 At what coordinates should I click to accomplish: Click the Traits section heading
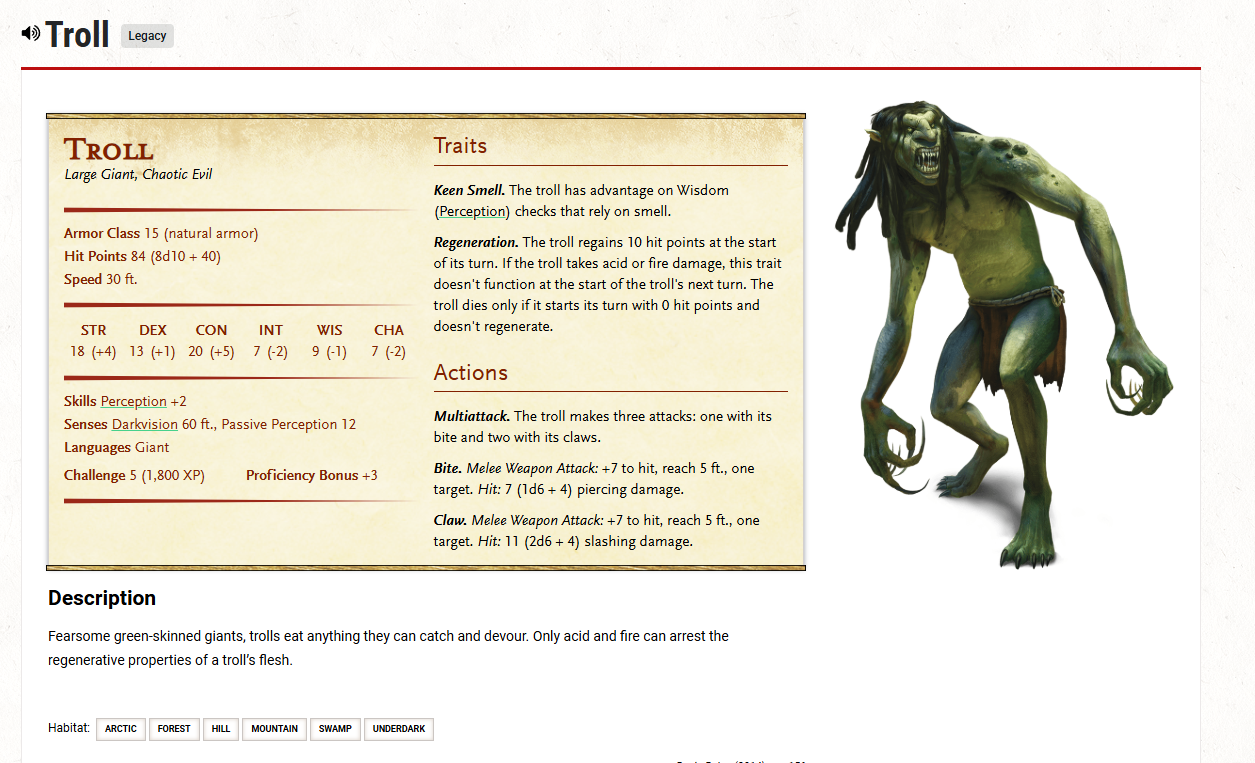coord(460,146)
